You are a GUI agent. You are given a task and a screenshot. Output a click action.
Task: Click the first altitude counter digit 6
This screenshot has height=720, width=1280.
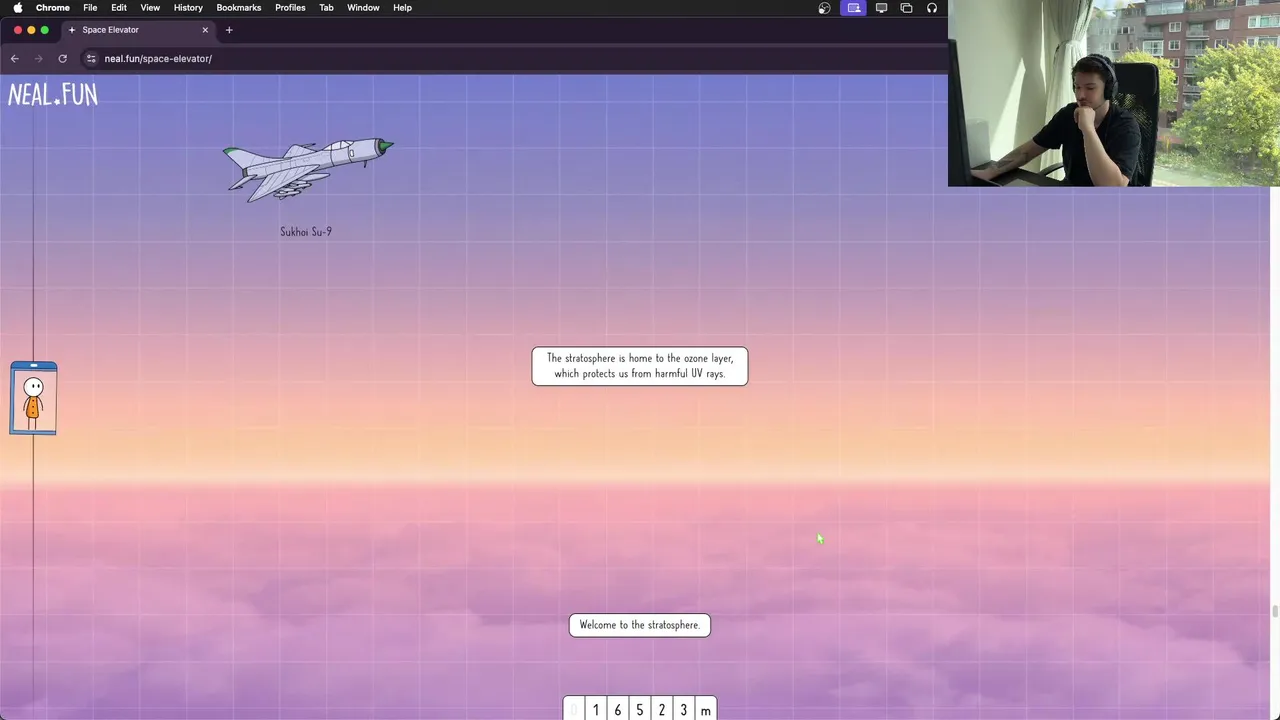tap(618, 710)
